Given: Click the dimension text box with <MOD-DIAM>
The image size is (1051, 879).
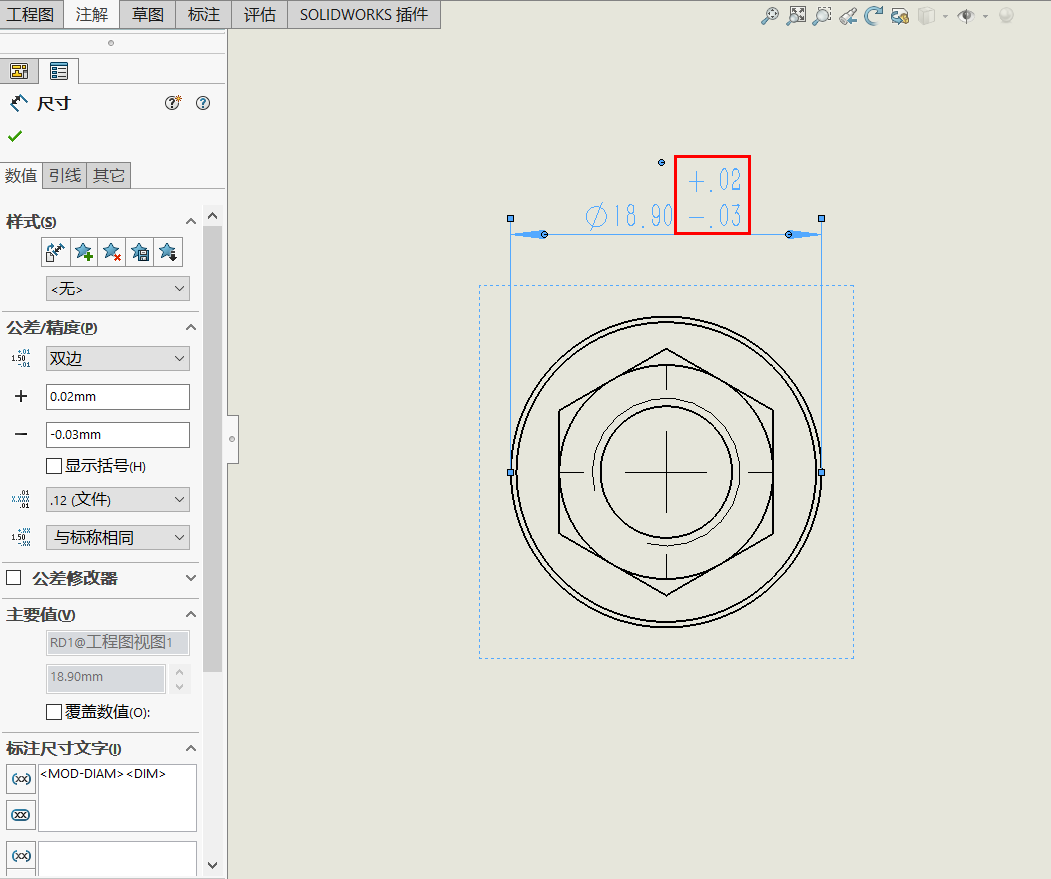Looking at the screenshot, I should click(117, 797).
